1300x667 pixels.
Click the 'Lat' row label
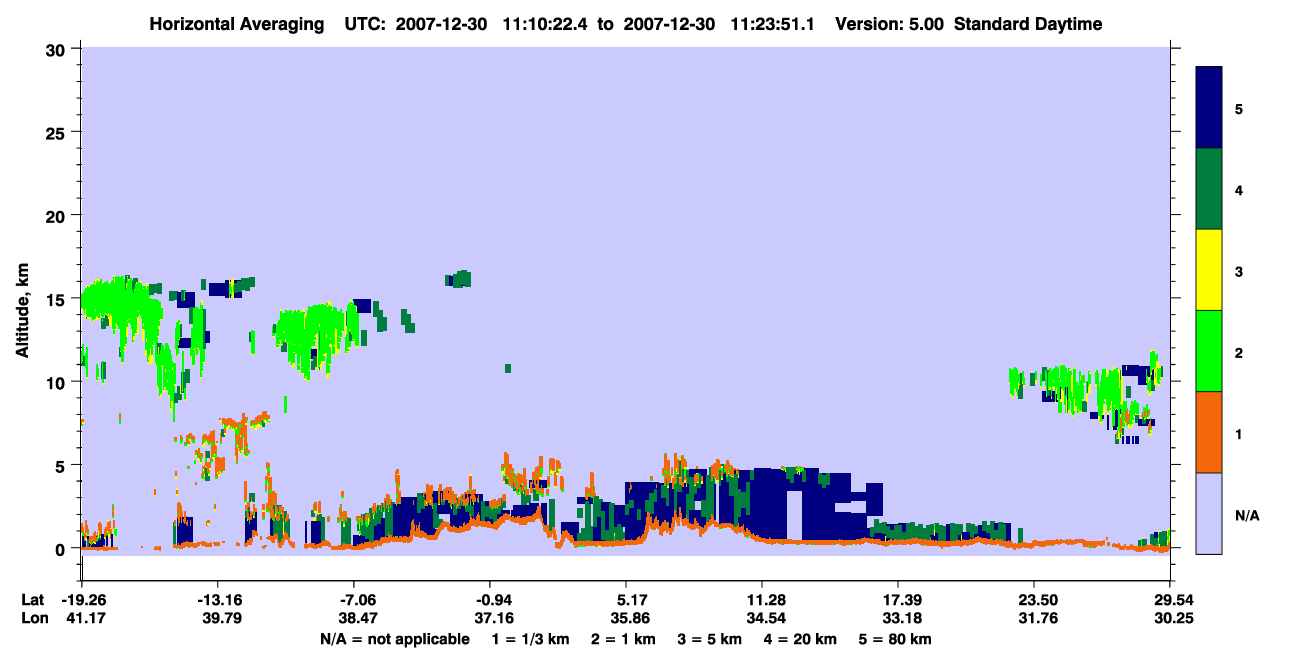(x=32, y=600)
